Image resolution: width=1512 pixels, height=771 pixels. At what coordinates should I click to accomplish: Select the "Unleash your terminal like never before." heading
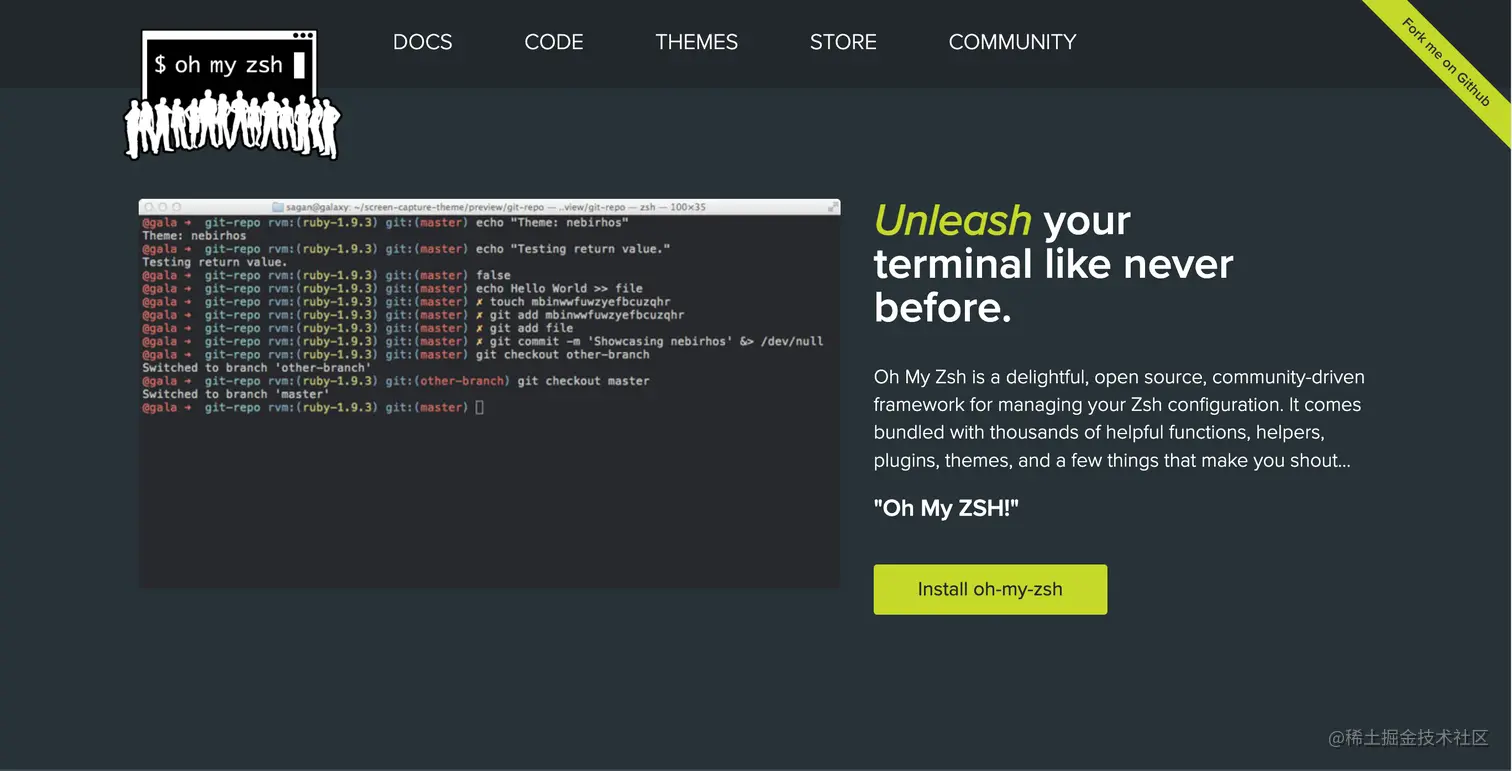pyautogui.click(x=1053, y=264)
